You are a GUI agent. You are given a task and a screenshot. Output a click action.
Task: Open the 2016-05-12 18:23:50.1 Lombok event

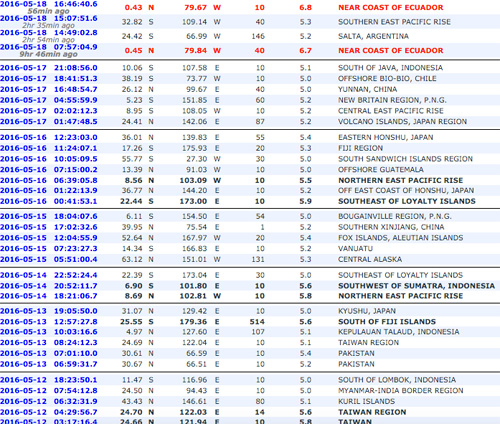(x=49, y=380)
